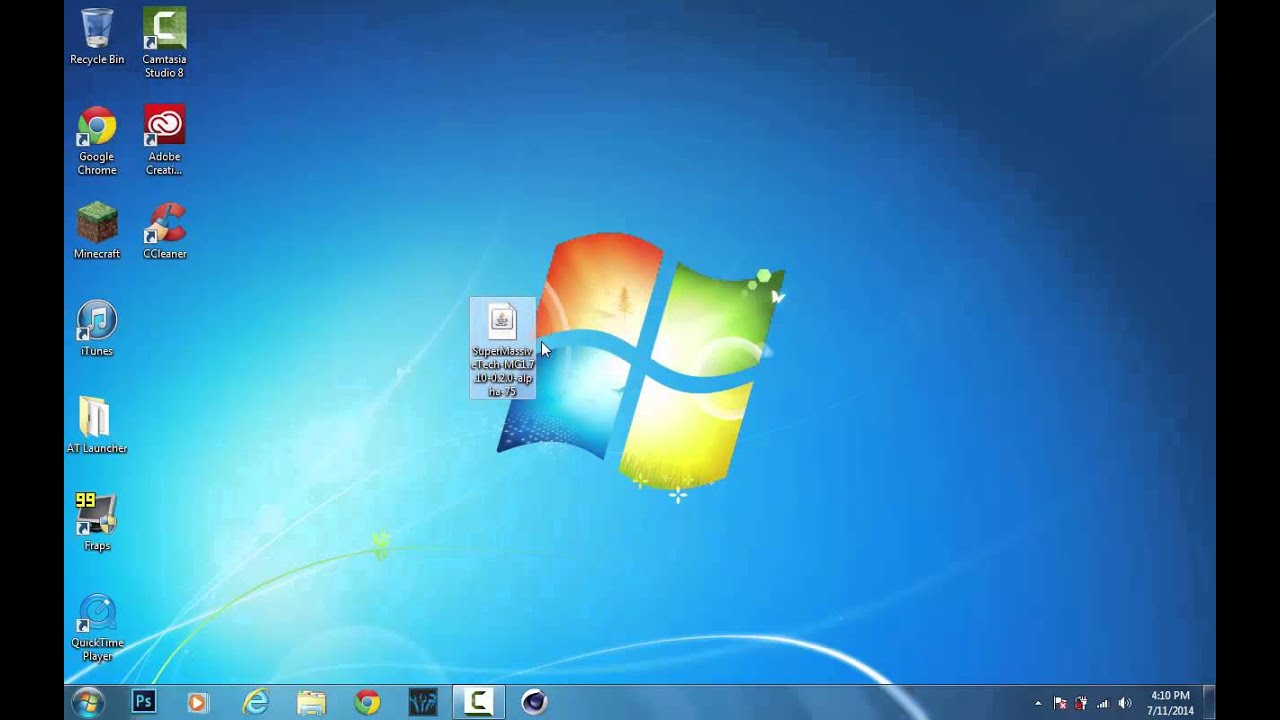Select the CCleaner desktop shortcut

coord(164,232)
